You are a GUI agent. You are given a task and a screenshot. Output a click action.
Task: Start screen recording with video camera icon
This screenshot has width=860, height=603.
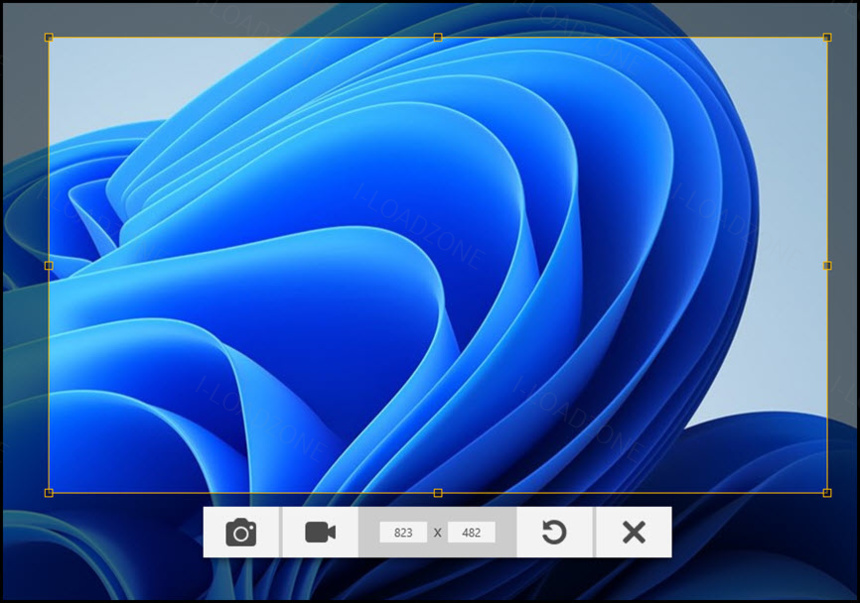tap(320, 532)
